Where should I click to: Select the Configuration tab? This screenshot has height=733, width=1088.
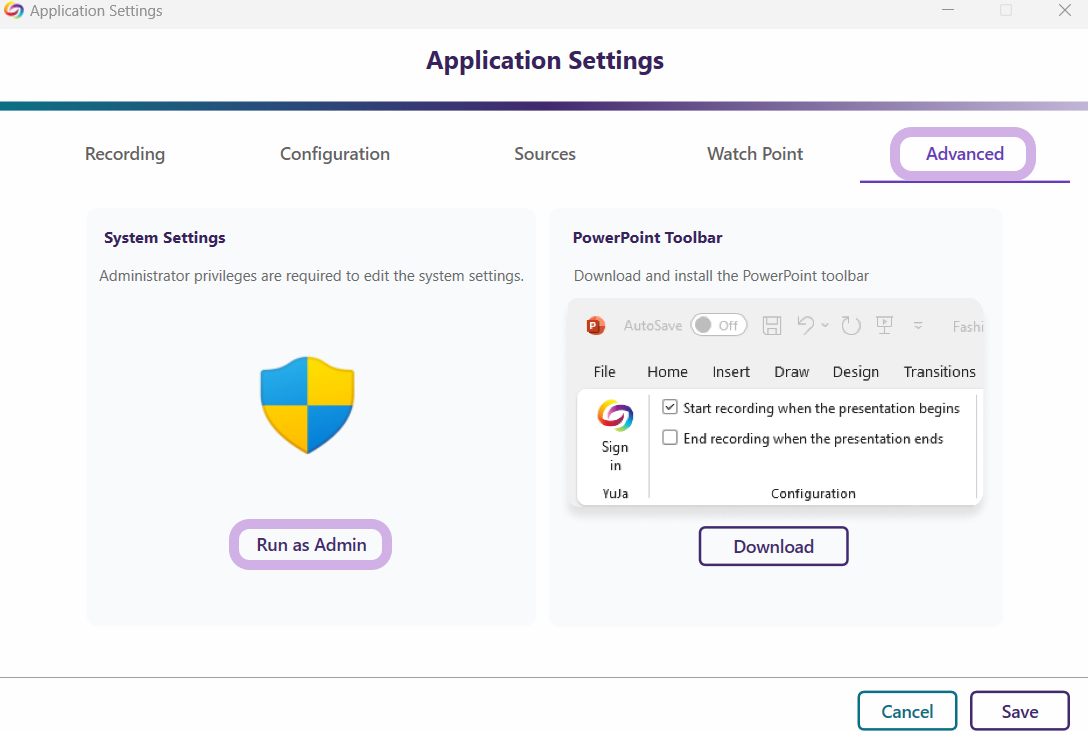[335, 154]
